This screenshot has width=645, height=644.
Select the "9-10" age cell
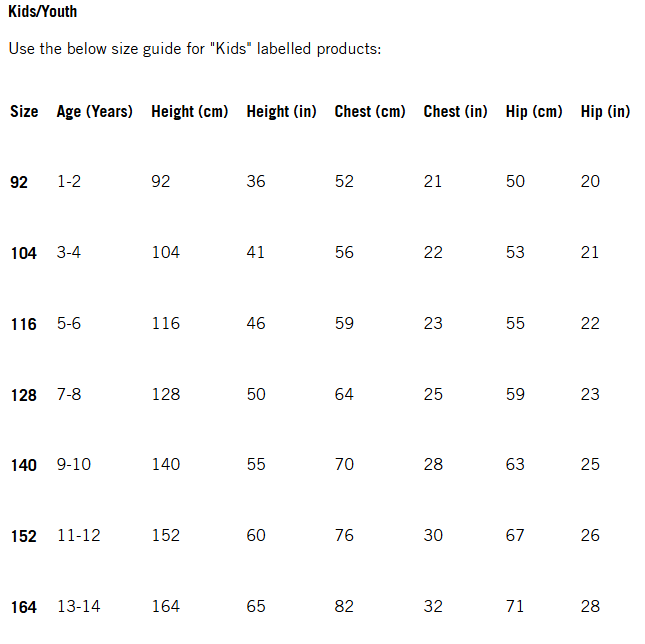click(75, 465)
